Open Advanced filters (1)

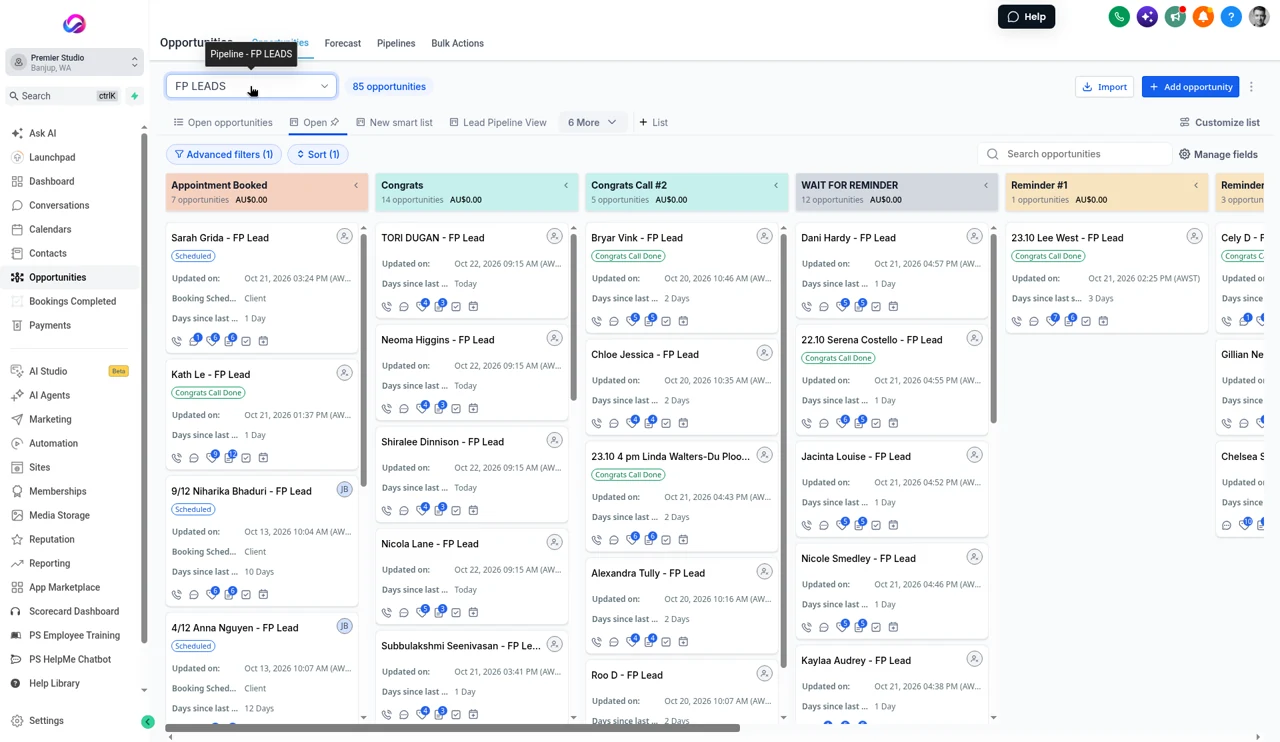(224, 154)
